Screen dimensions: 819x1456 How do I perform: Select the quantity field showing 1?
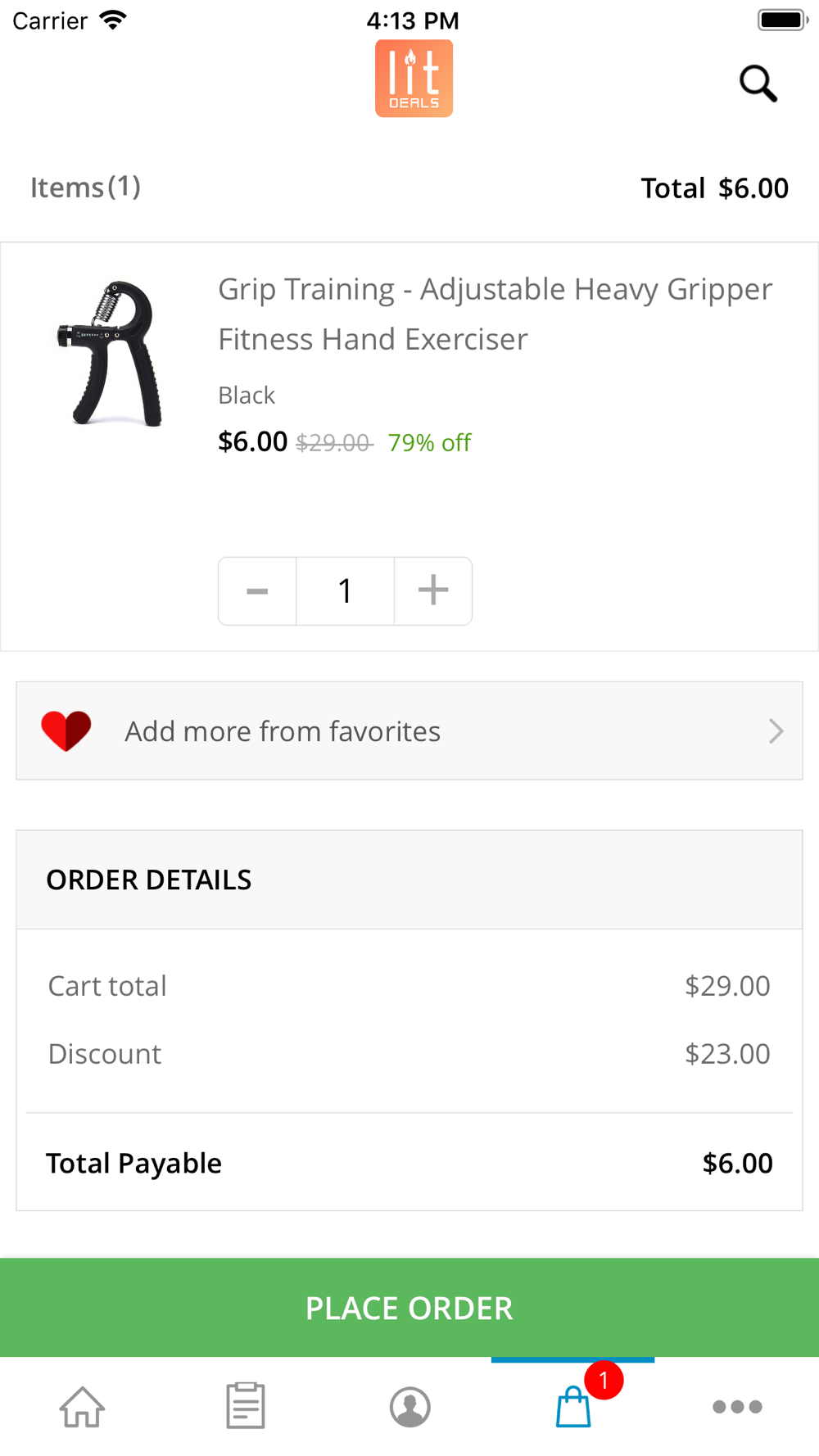pos(345,591)
